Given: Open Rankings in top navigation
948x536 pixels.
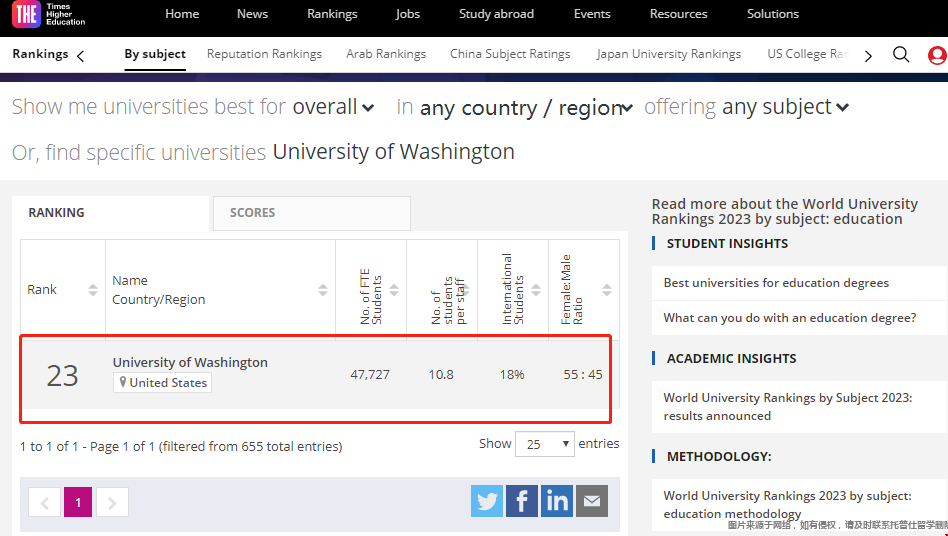Looking at the screenshot, I should (x=332, y=14).
